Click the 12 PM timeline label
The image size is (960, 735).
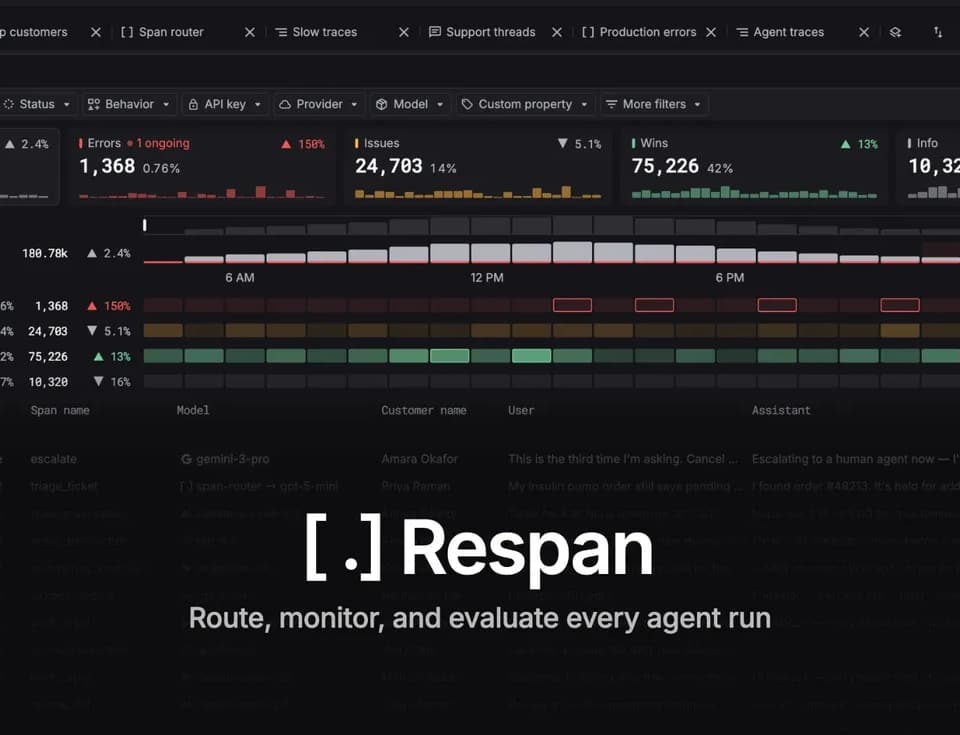pos(487,277)
